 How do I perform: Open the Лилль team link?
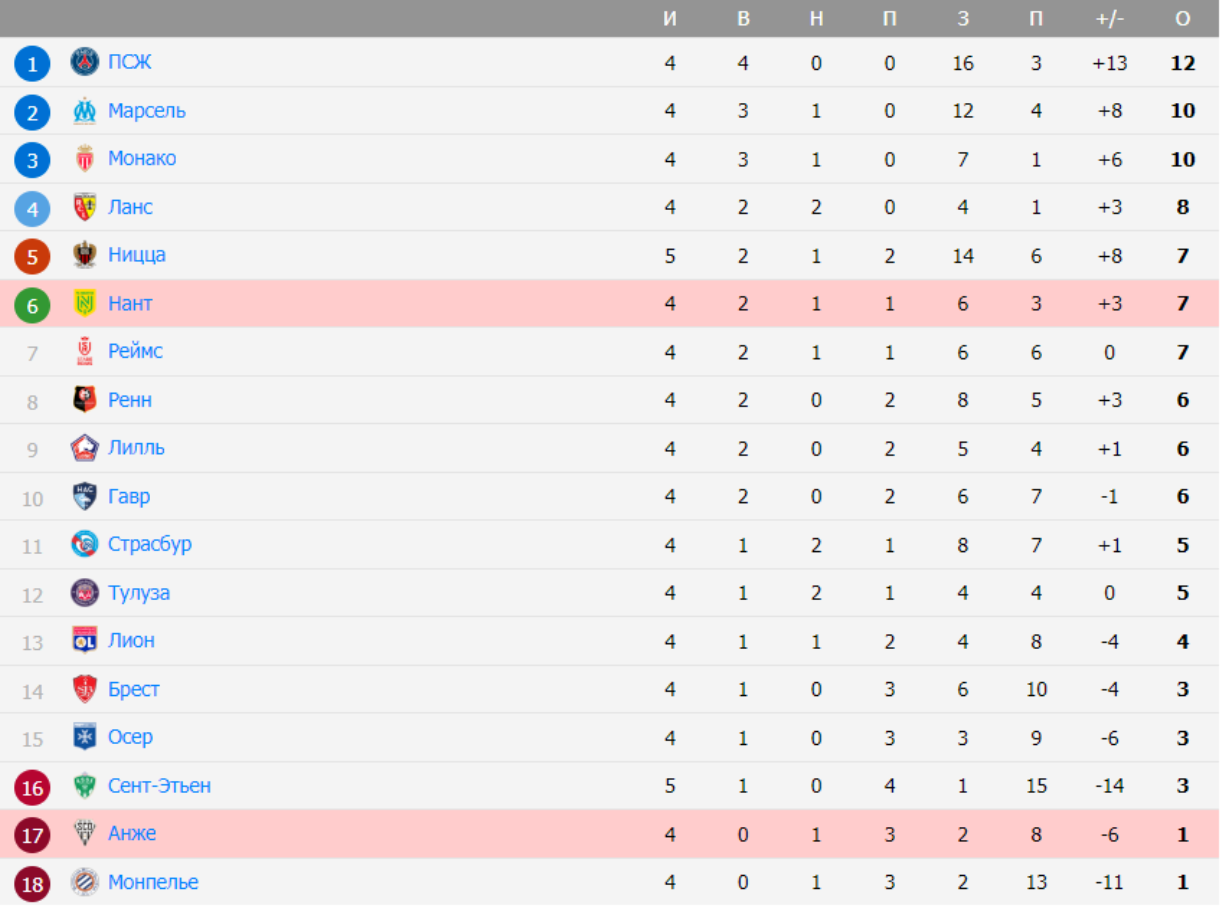point(136,447)
